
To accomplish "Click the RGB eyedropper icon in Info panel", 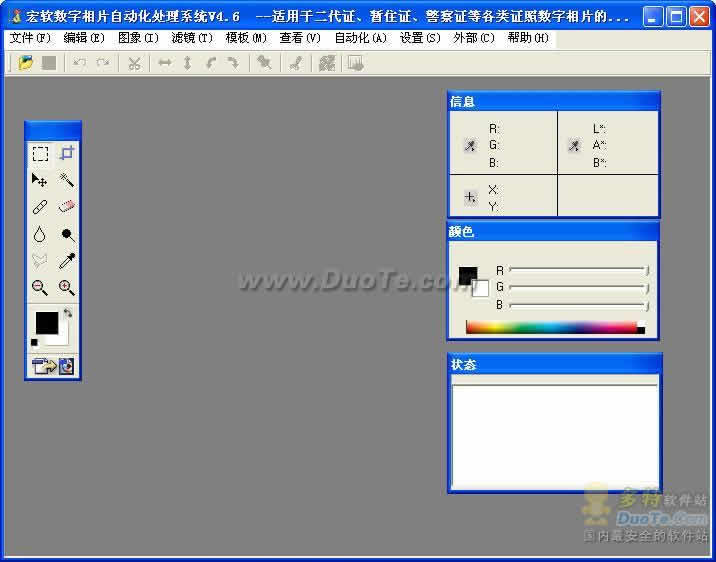I will (470, 146).
